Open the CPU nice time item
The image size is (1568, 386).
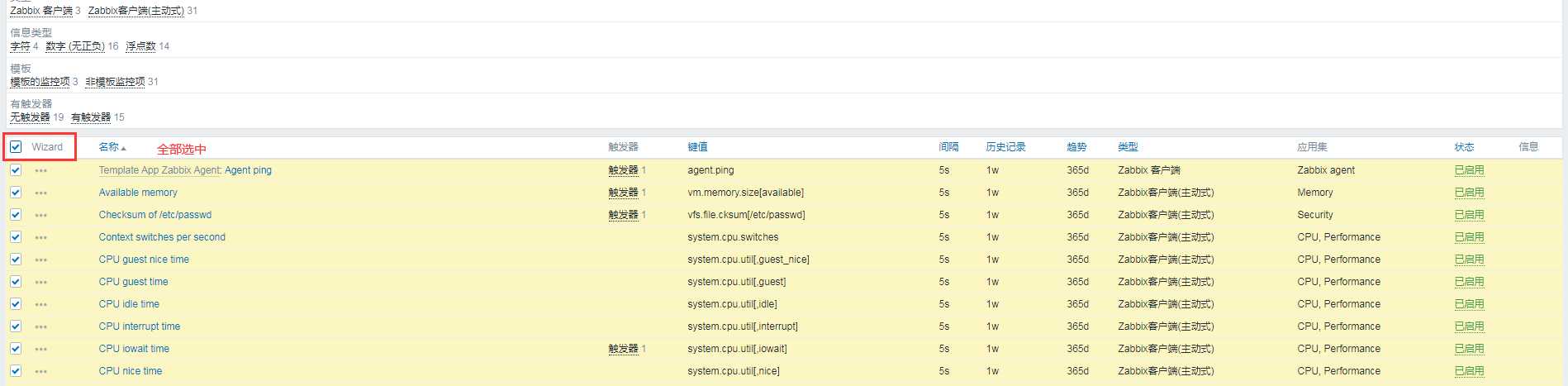pyautogui.click(x=131, y=371)
